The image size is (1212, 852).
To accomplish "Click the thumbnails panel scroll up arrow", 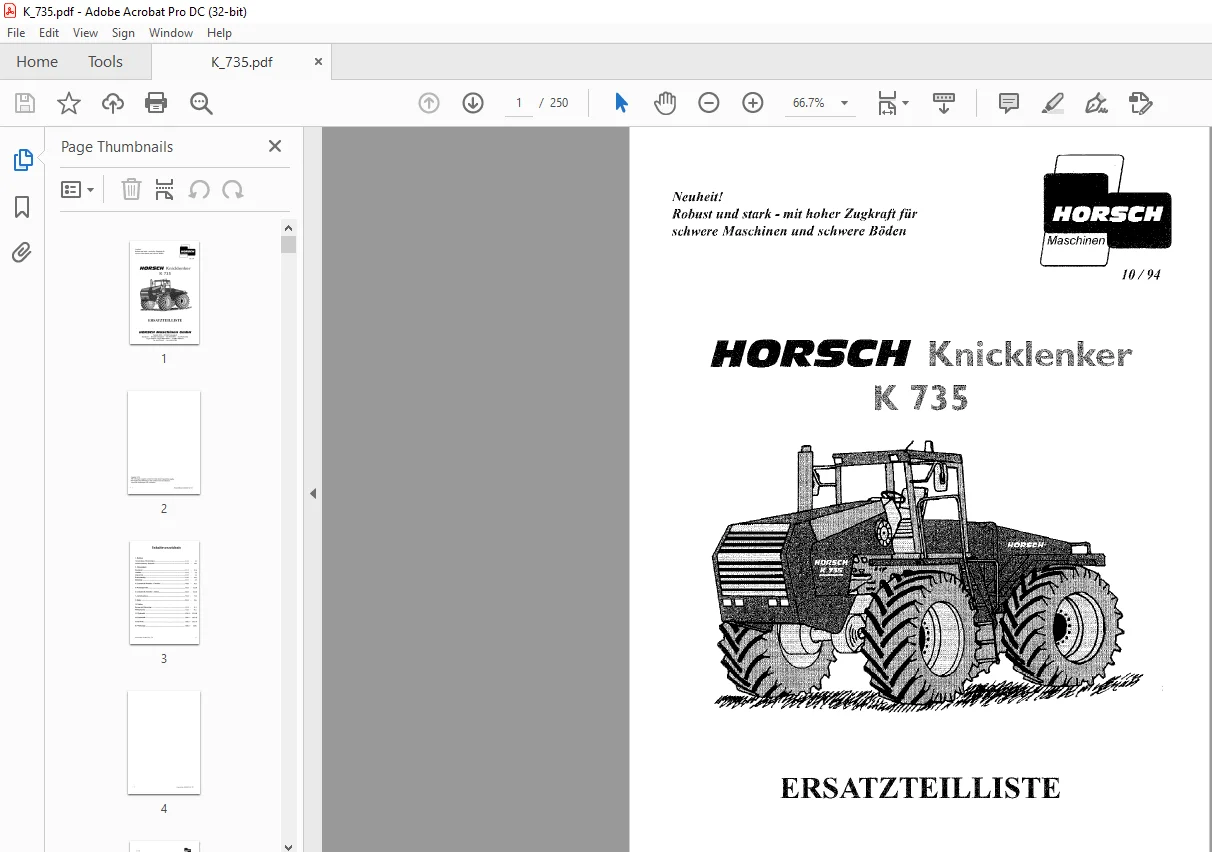I will (289, 227).
